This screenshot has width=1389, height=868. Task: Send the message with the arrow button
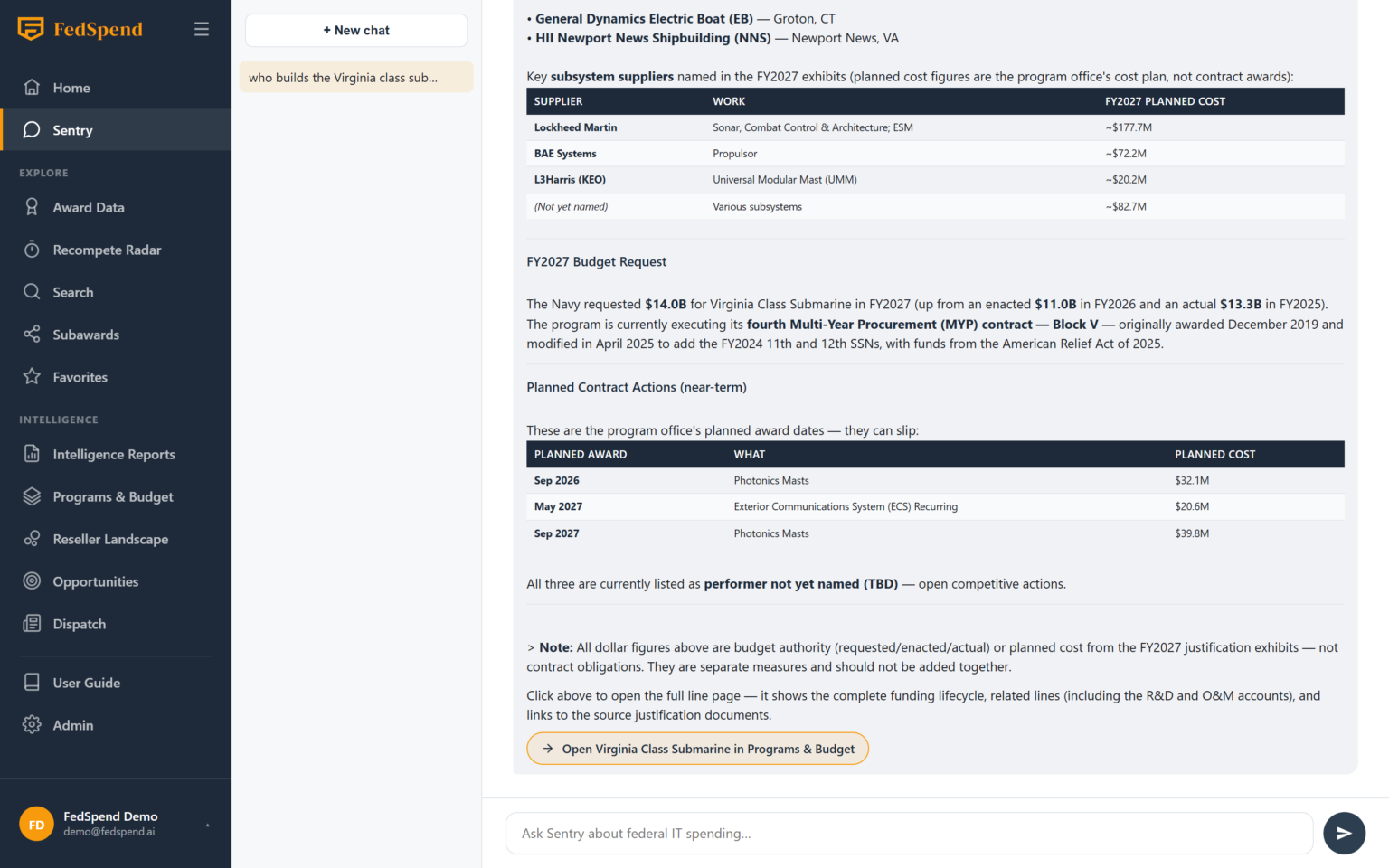[1344, 834]
